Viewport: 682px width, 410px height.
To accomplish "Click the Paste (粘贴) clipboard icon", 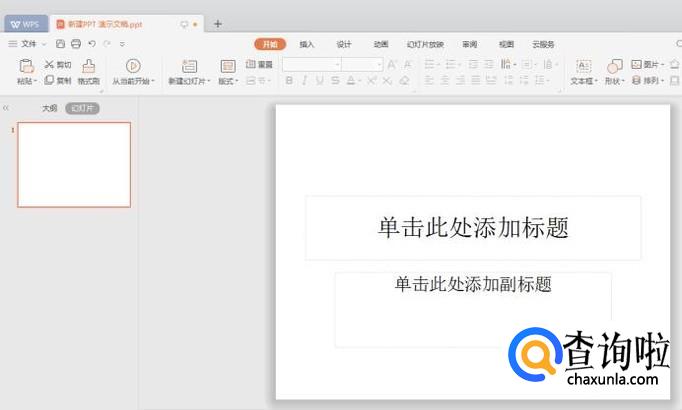I will 25,66.
